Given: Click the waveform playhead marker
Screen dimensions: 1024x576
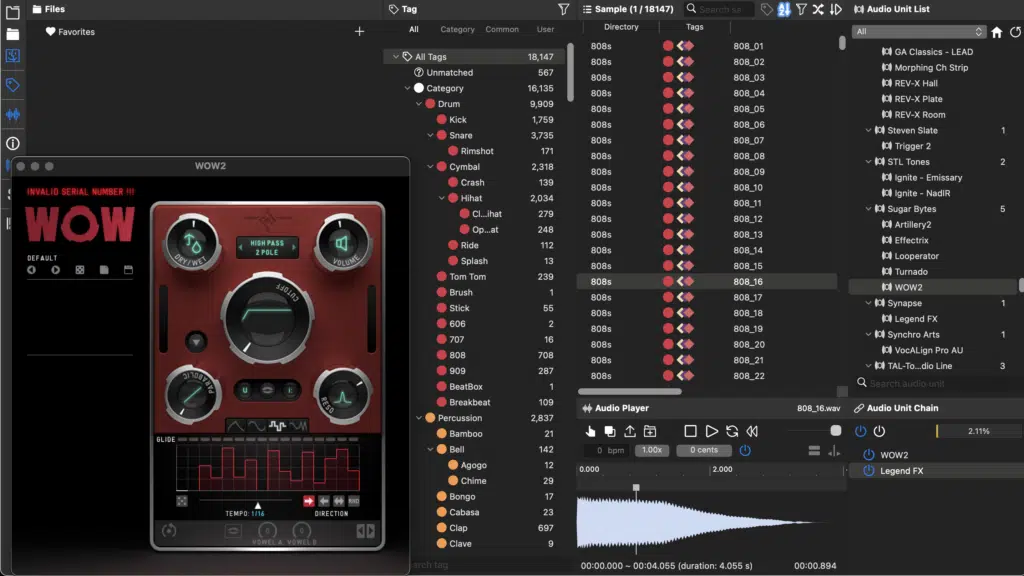Looking at the screenshot, I should 636,487.
